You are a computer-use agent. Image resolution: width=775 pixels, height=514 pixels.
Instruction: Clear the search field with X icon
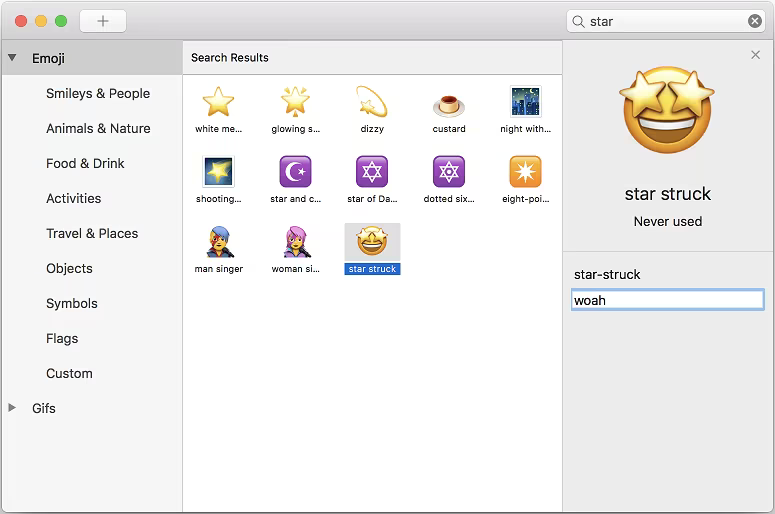[754, 21]
